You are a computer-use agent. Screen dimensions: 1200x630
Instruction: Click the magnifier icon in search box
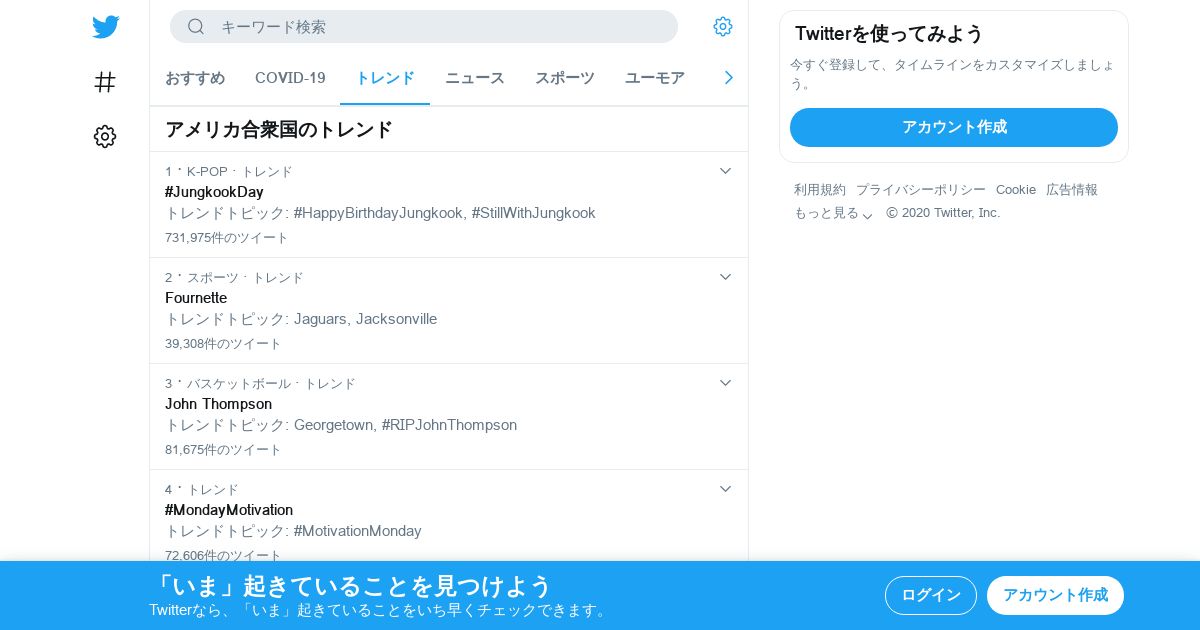196,26
